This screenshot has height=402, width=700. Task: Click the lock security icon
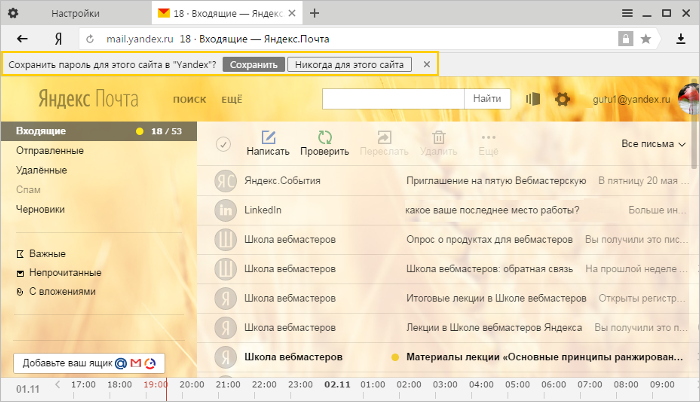[625, 39]
